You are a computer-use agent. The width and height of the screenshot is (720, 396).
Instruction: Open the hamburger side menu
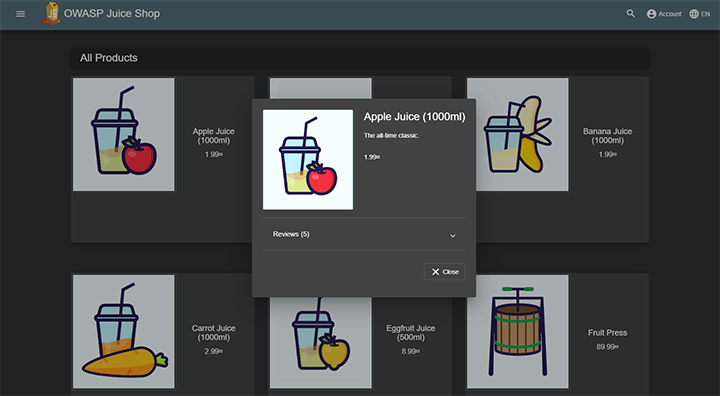[x=21, y=14]
